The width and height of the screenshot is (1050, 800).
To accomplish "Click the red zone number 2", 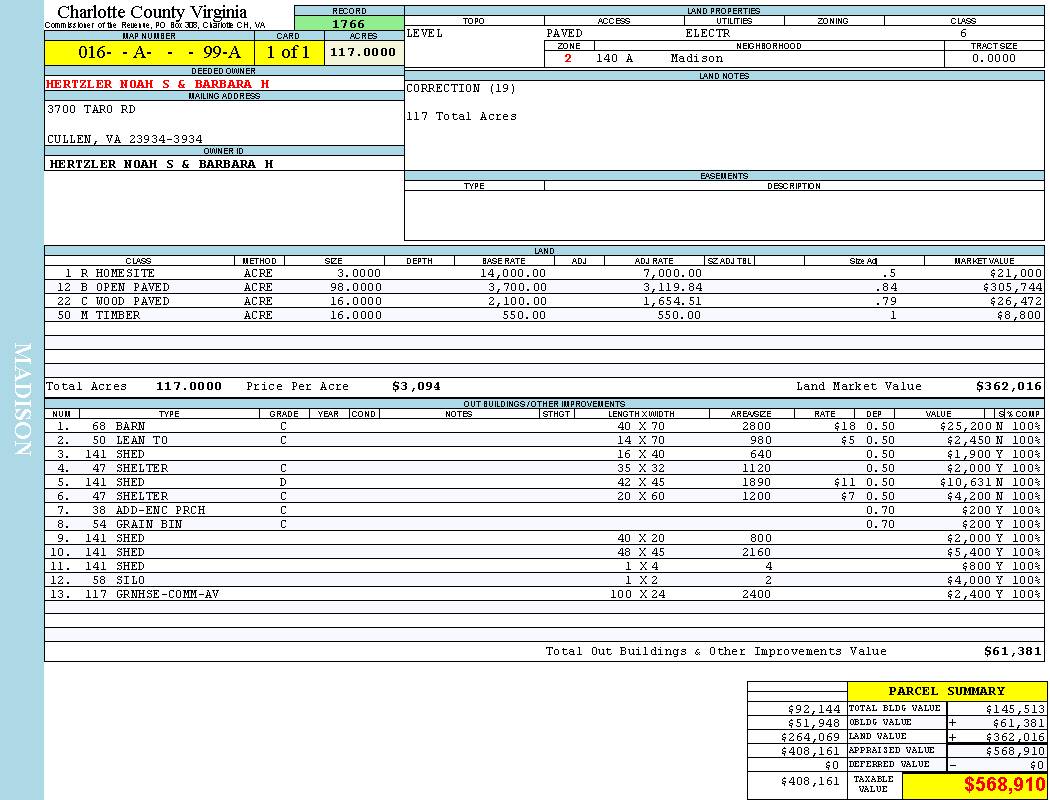I will coord(568,59).
